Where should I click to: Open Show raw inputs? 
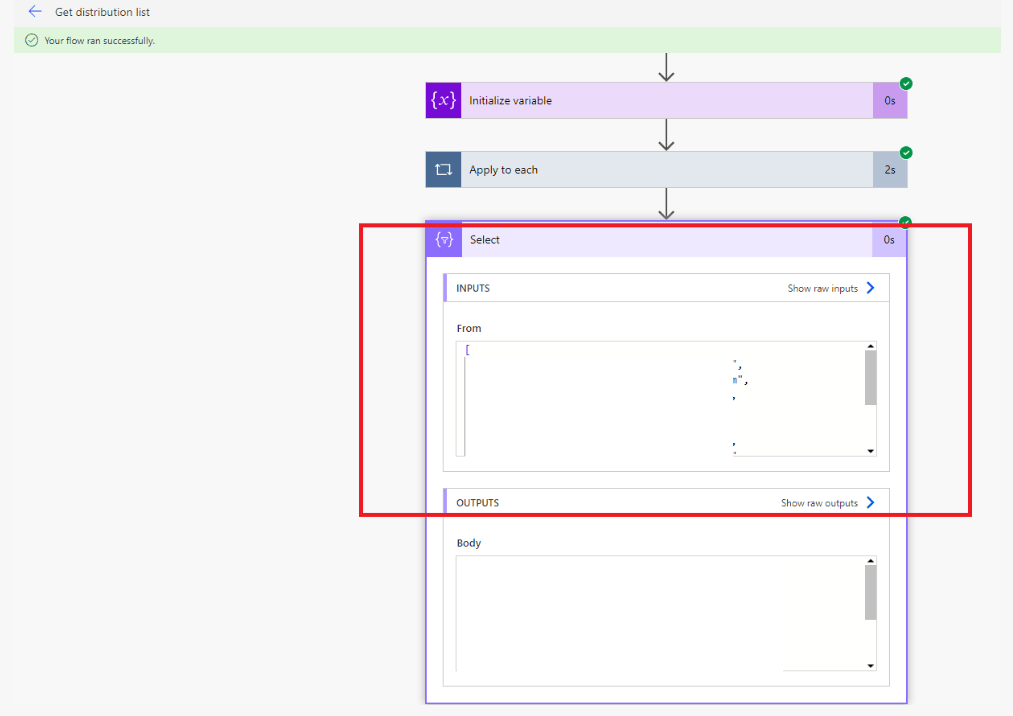[822, 288]
